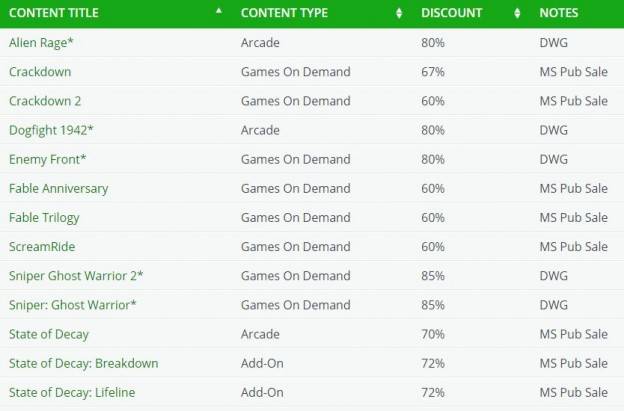Open Dogfight 1942* title link
624x411 pixels.
(x=51, y=130)
